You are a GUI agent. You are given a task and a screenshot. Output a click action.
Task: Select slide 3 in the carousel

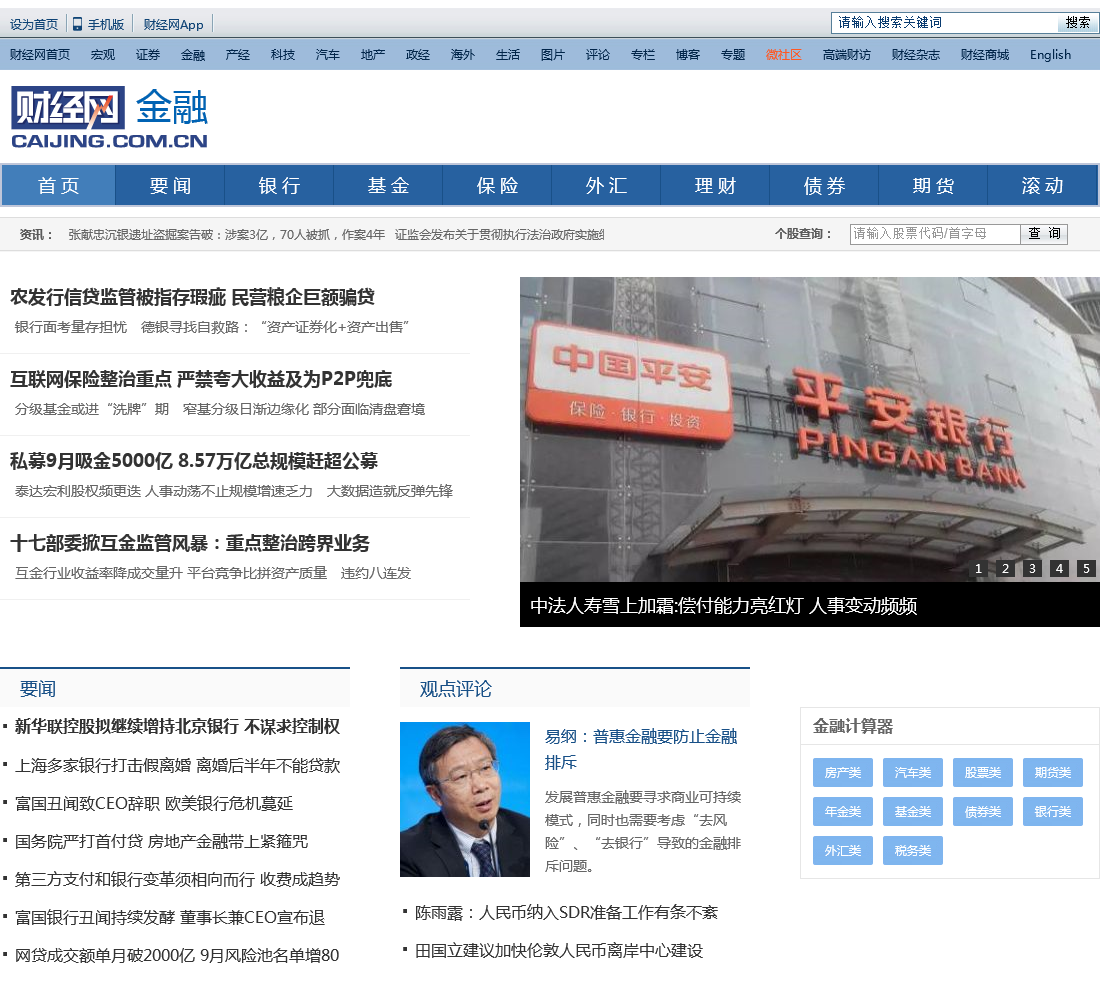coord(1032,568)
